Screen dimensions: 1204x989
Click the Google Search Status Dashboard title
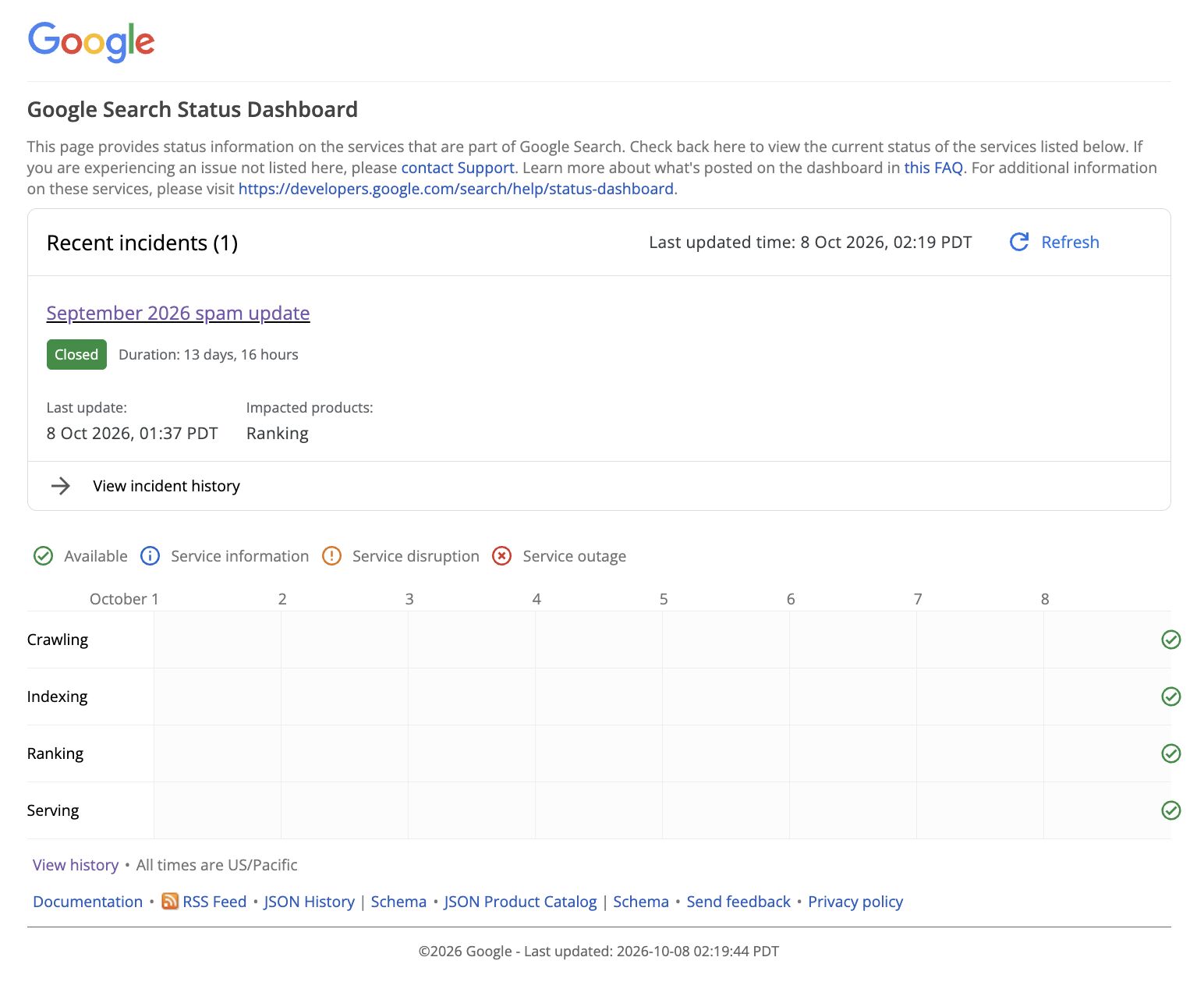[x=193, y=109]
